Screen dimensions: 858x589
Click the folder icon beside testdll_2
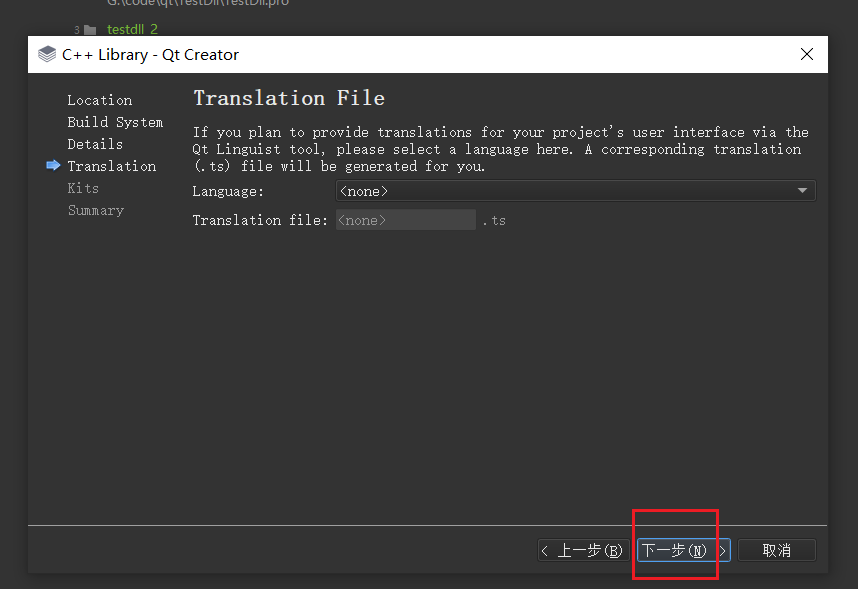90,30
